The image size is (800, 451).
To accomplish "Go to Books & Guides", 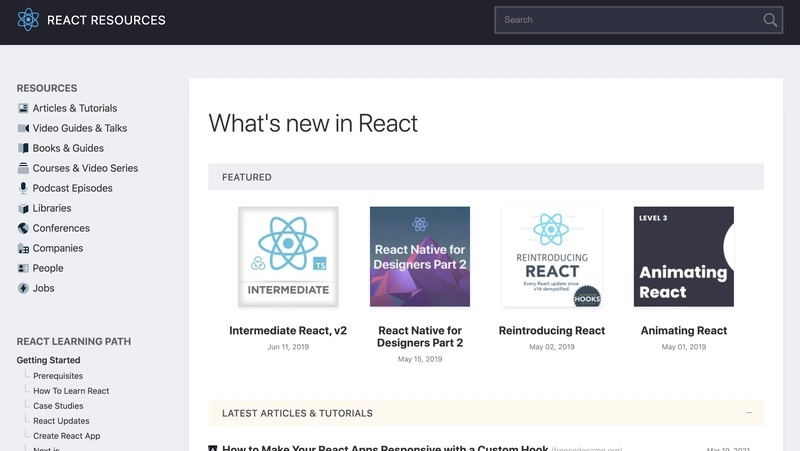I will click(68, 148).
